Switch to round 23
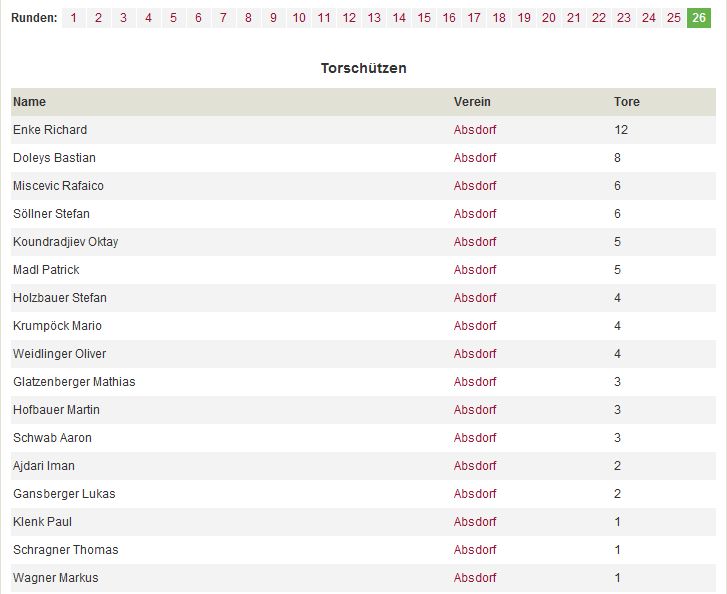 tap(624, 18)
